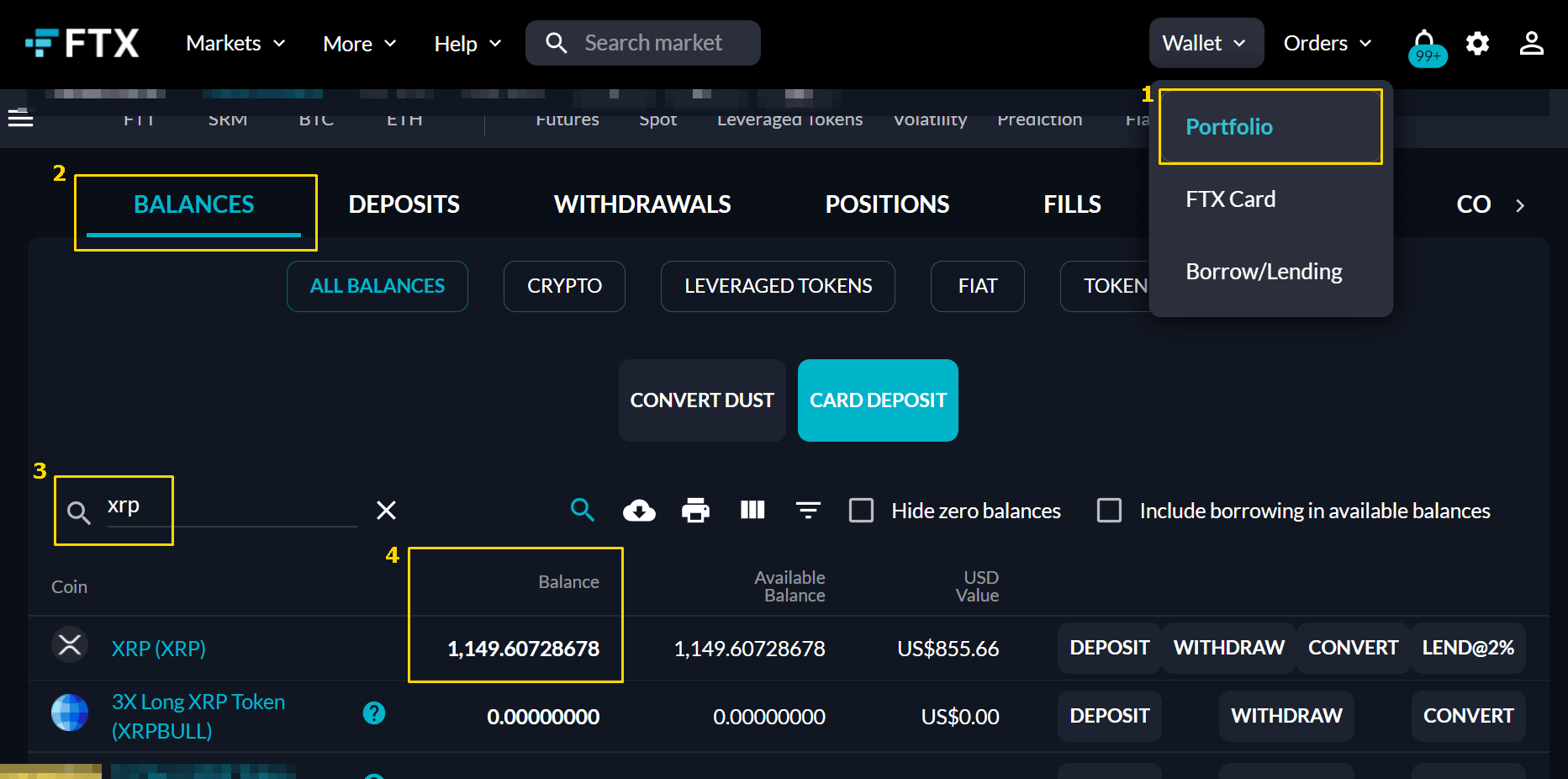This screenshot has height=779, width=1568.
Task: Sort by the Coin column header
Action: pyautogui.click(x=69, y=587)
